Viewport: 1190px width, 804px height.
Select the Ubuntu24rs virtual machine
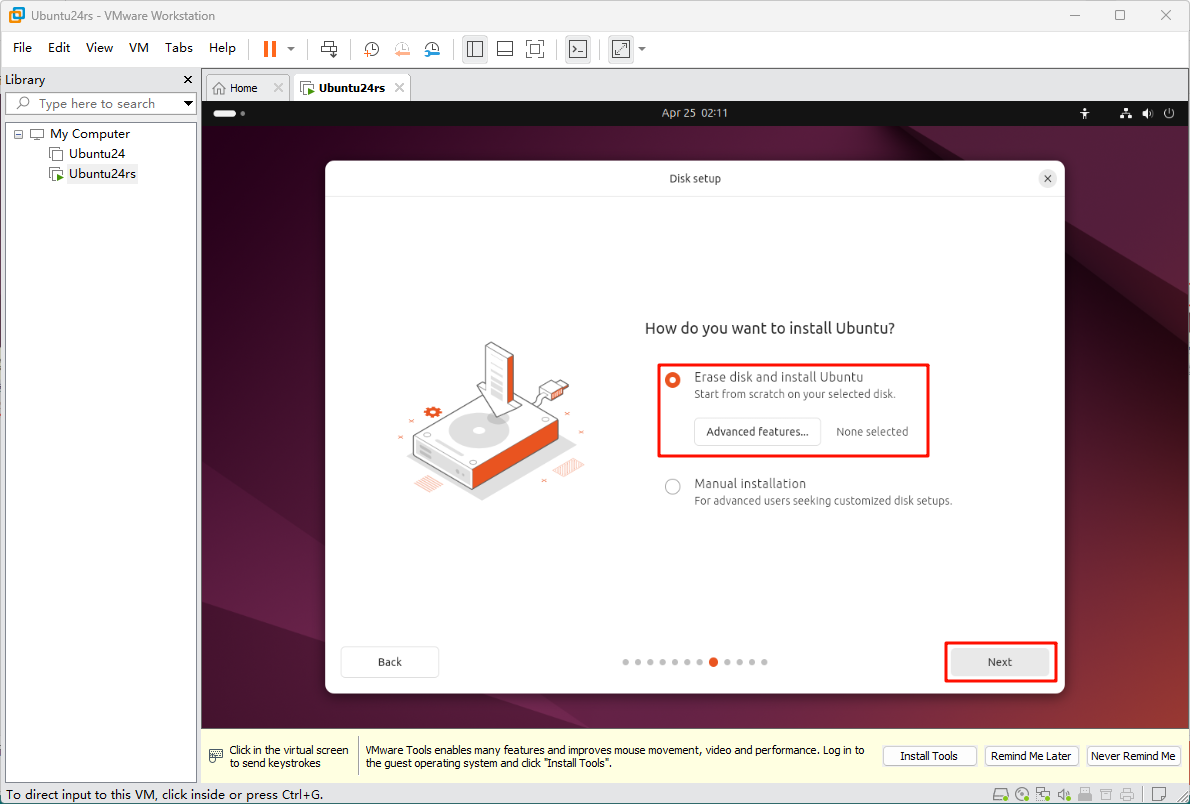click(x=102, y=174)
